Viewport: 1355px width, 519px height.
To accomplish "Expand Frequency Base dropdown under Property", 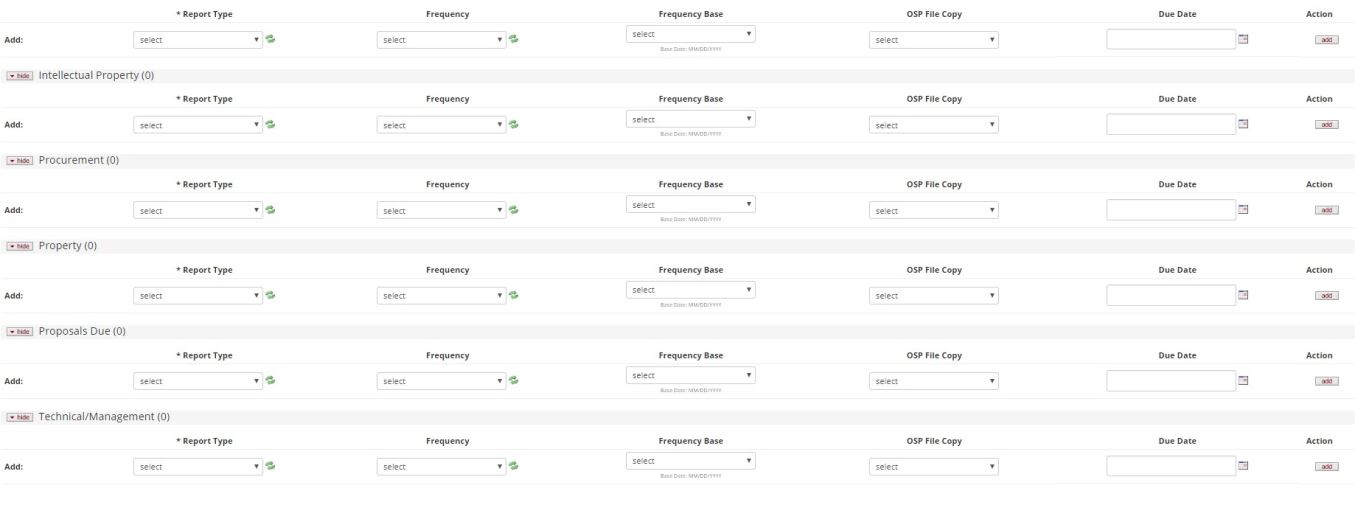I will [x=690, y=290].
